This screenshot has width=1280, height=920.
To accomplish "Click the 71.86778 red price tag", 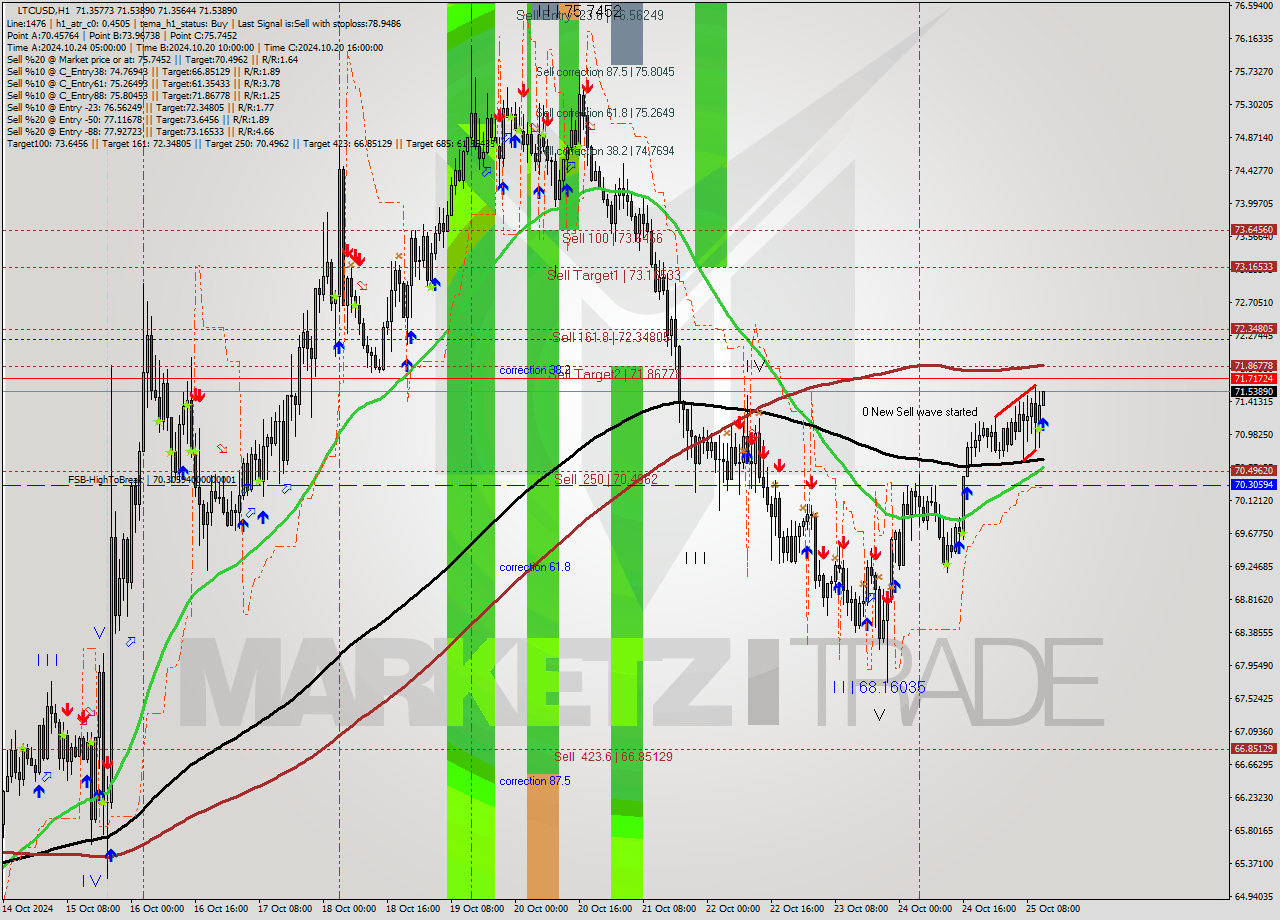I will click(x=1254, y=366).
